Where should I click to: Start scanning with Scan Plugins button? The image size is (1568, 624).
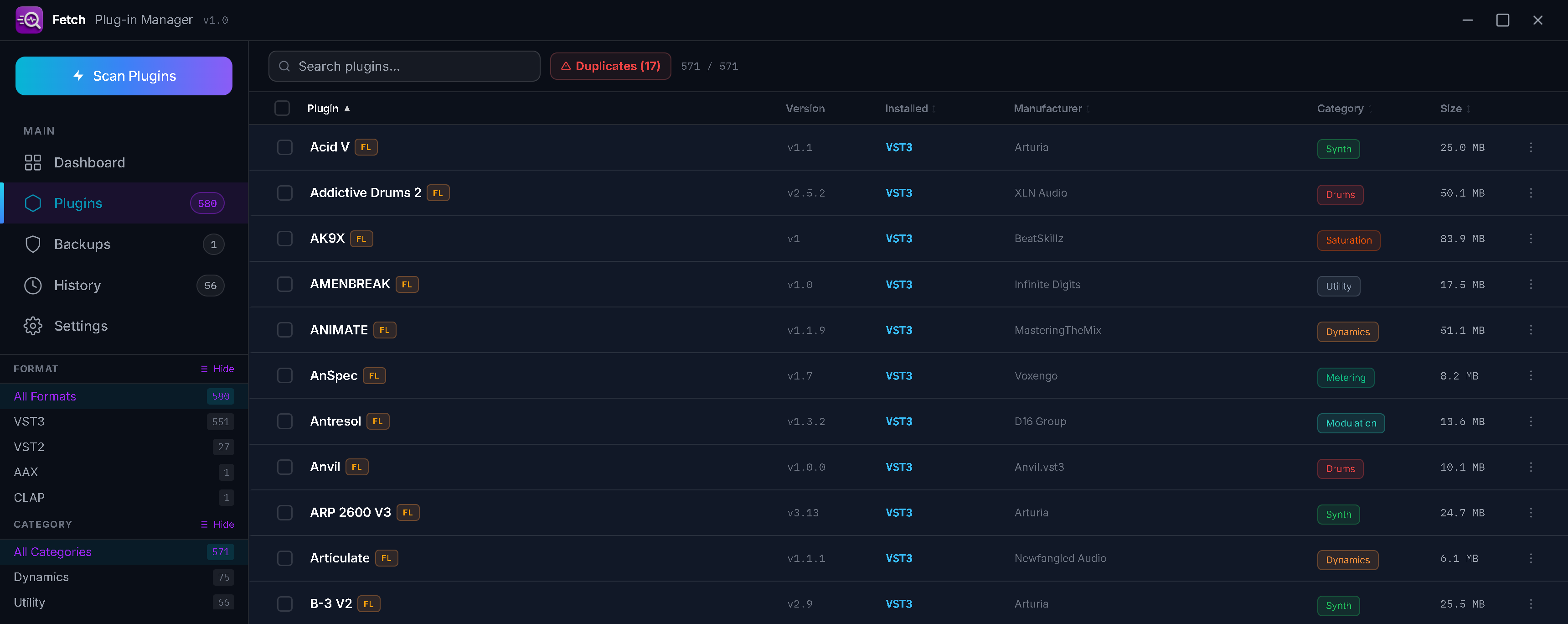tap(124, 76)
